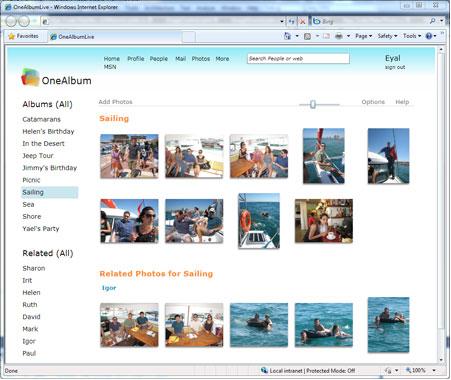The width and height of the screenshot is (451, 380).
Task: Click the Bing search magnifier icon
Action: pyautogui.click(x=433, y=21)
